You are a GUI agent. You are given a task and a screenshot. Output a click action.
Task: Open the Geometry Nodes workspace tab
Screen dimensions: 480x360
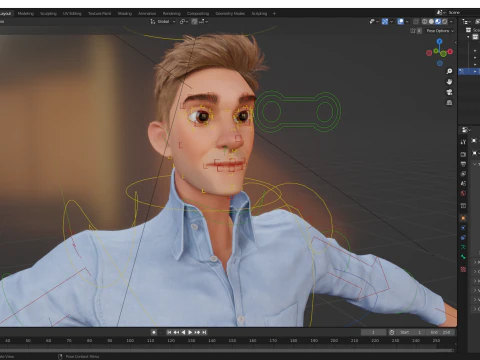pyautogui.click(x=230, y=14)
